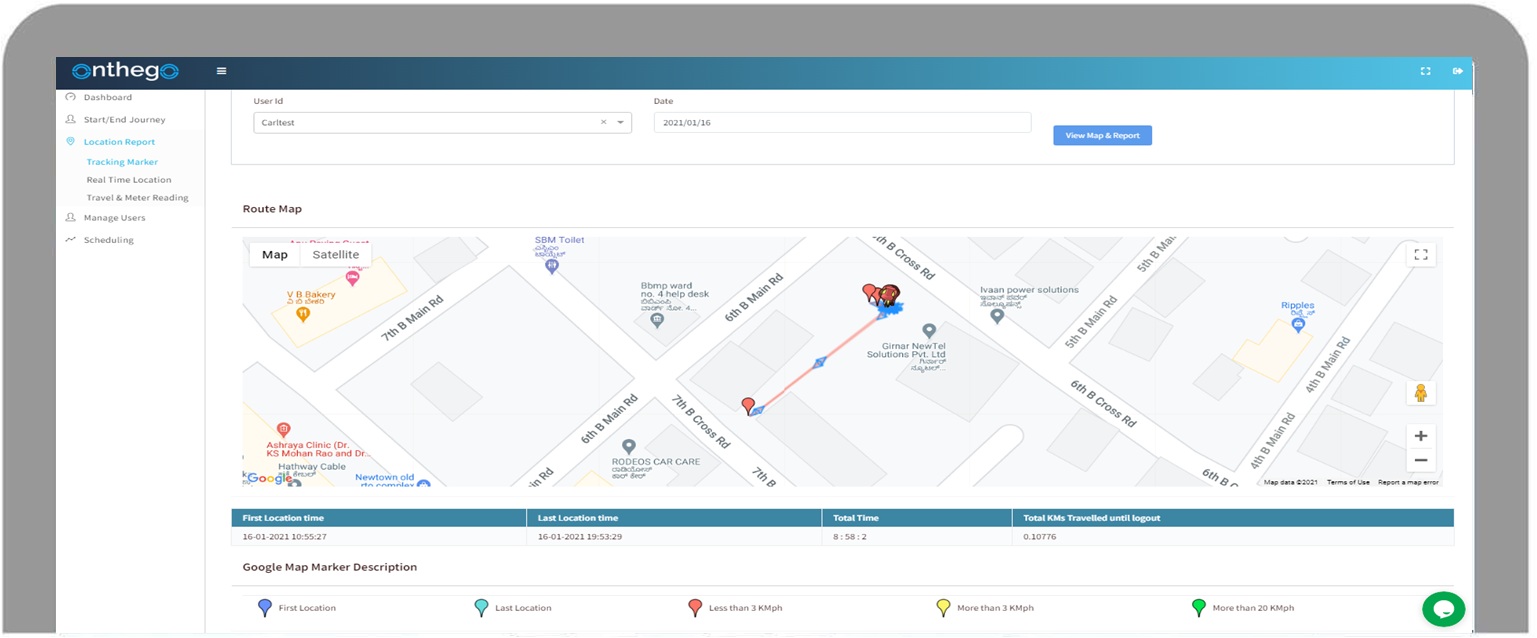Click the Ashraya Clinic map pin
Image resolution: width=1537 pixels, height=638 pixels.
pyautogui.click(x=283, y=430)
